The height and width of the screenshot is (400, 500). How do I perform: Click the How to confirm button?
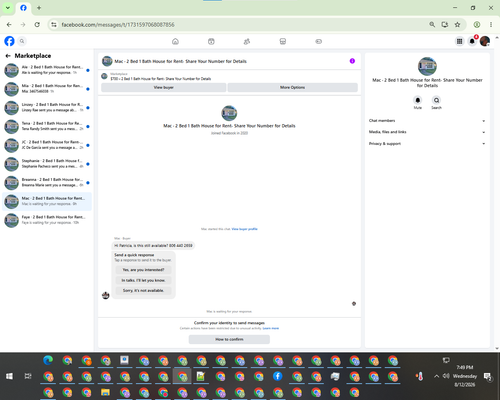pos(229,339)
